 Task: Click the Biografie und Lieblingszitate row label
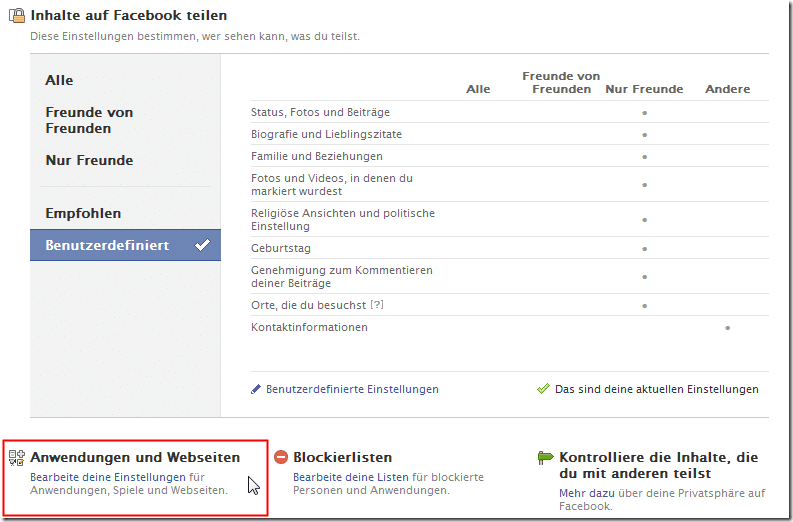pyautogui.click(x=327, y=135)
